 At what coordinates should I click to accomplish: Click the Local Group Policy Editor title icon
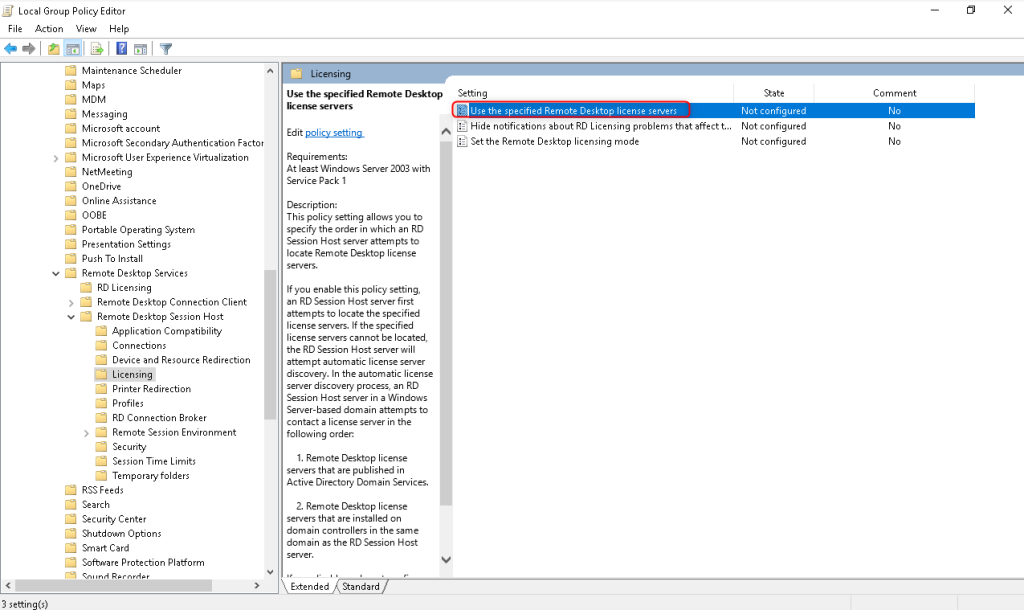(8, 10)
